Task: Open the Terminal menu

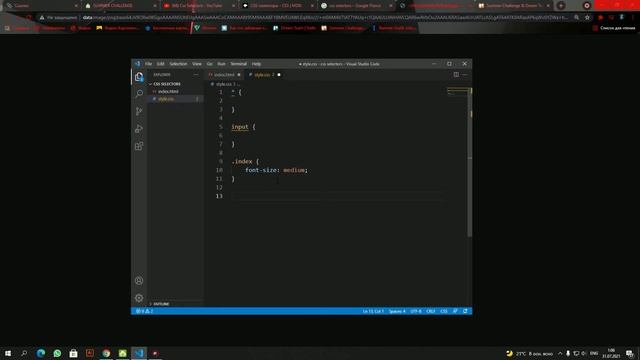Action: point(238,64)
